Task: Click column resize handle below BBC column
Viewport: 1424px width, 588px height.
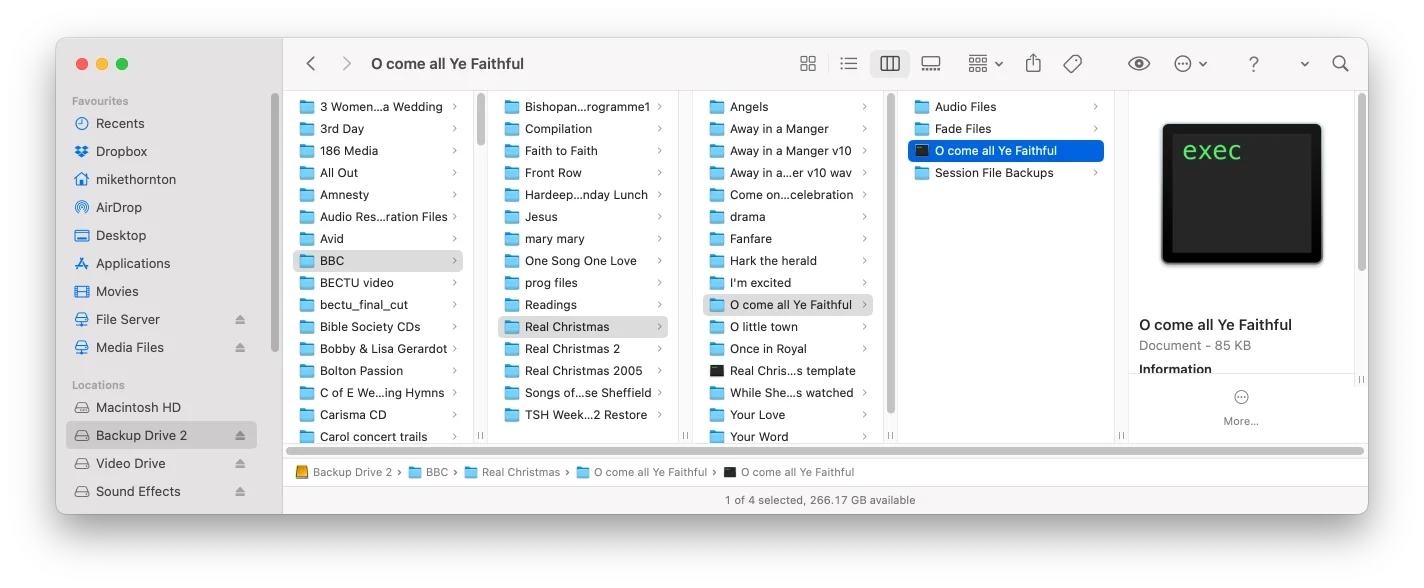Action: [481, 436]
